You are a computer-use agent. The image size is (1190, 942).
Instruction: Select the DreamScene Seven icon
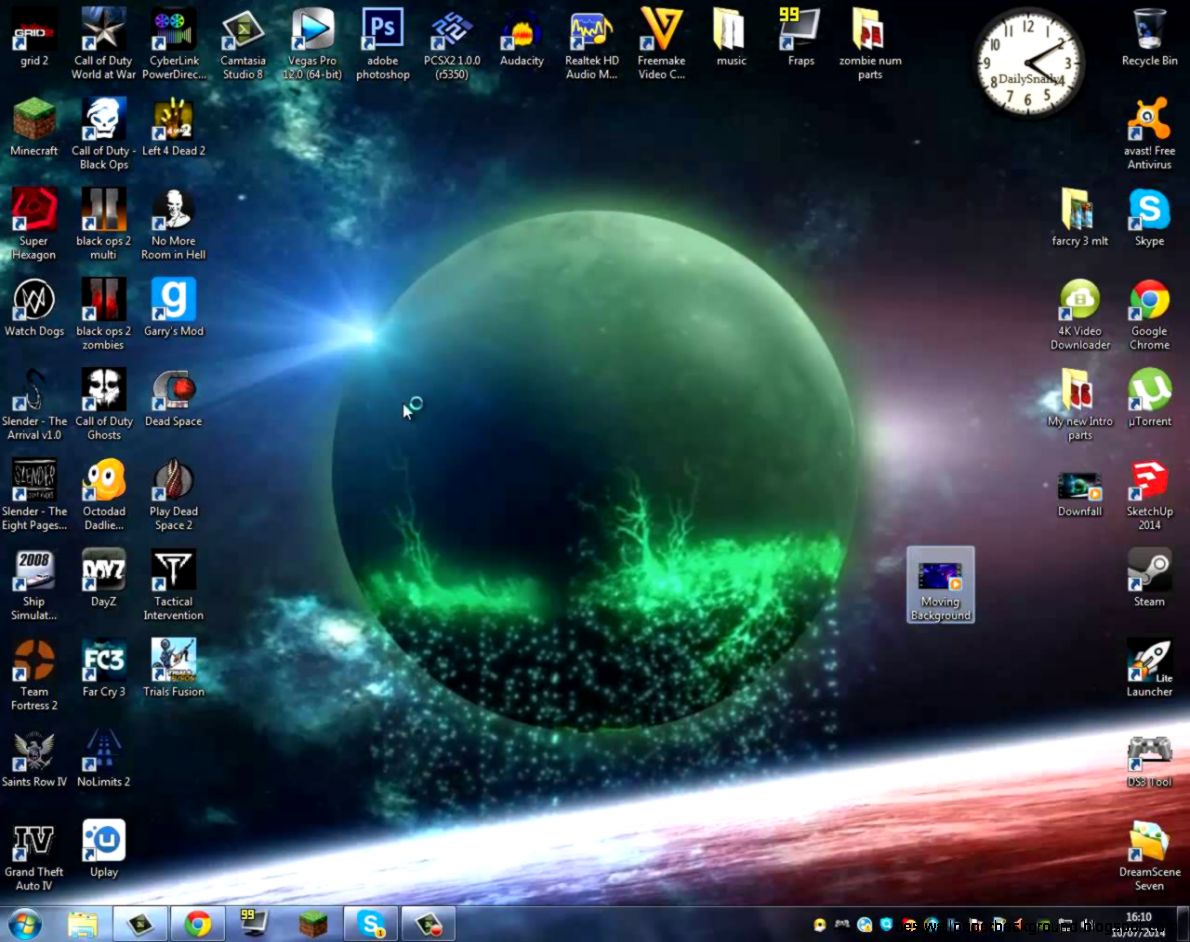[1149, 854]
